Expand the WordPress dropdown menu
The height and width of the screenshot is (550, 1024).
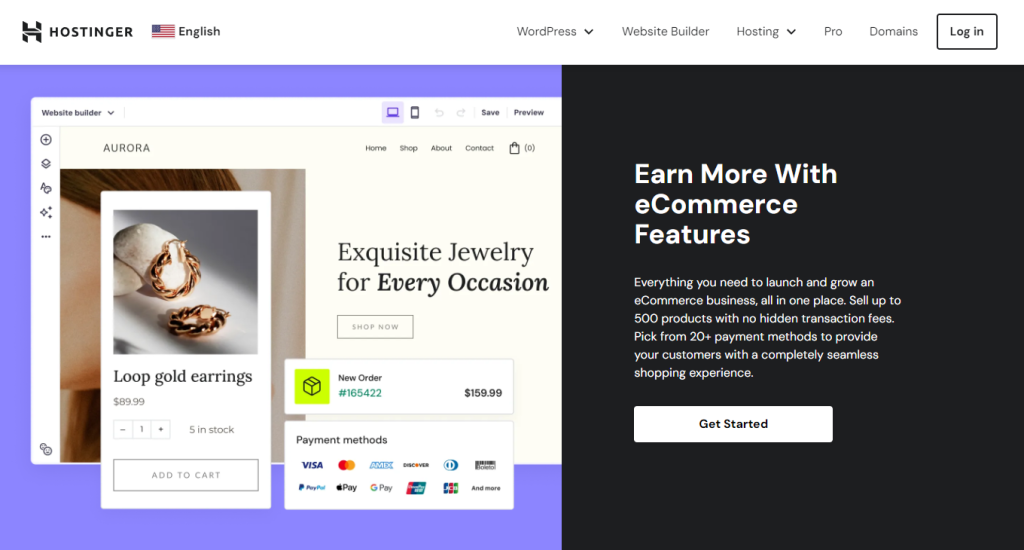tap(555, 32)
